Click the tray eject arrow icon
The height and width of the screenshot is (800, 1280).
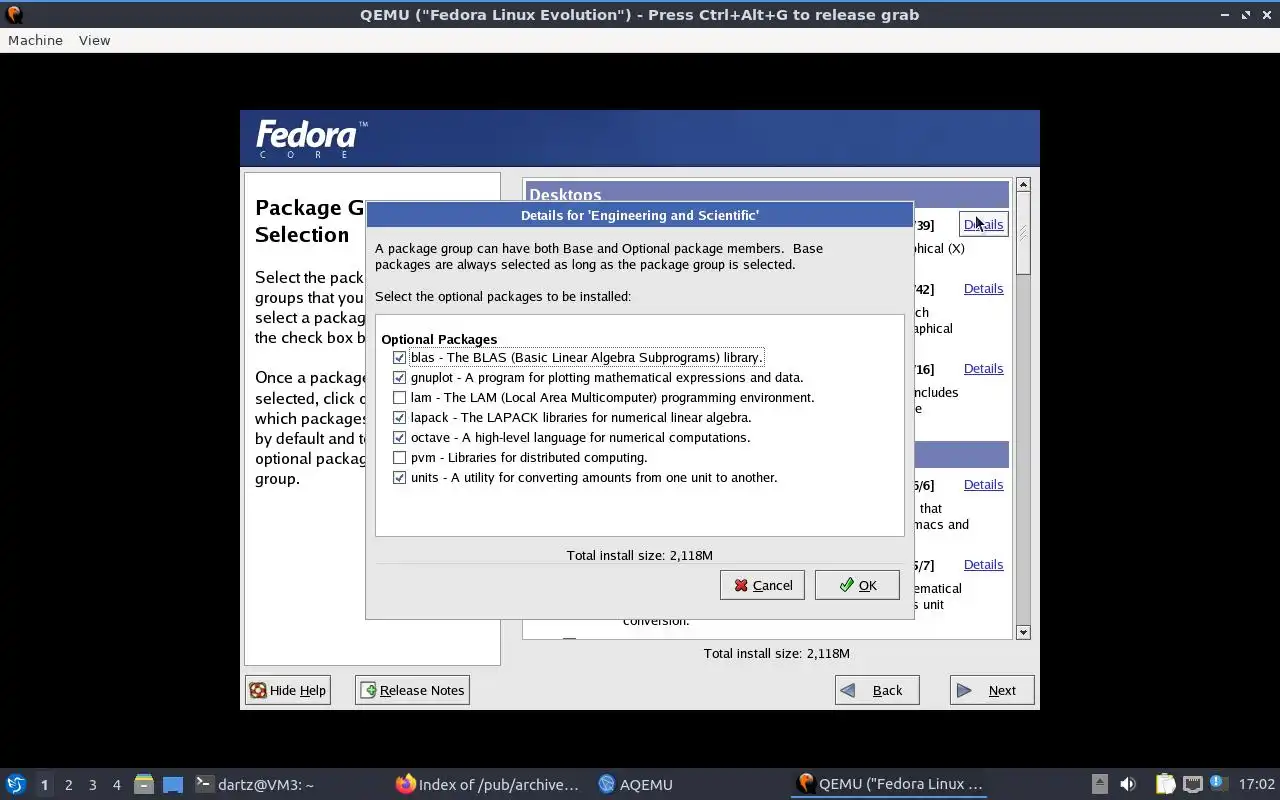click(1099, 784)
